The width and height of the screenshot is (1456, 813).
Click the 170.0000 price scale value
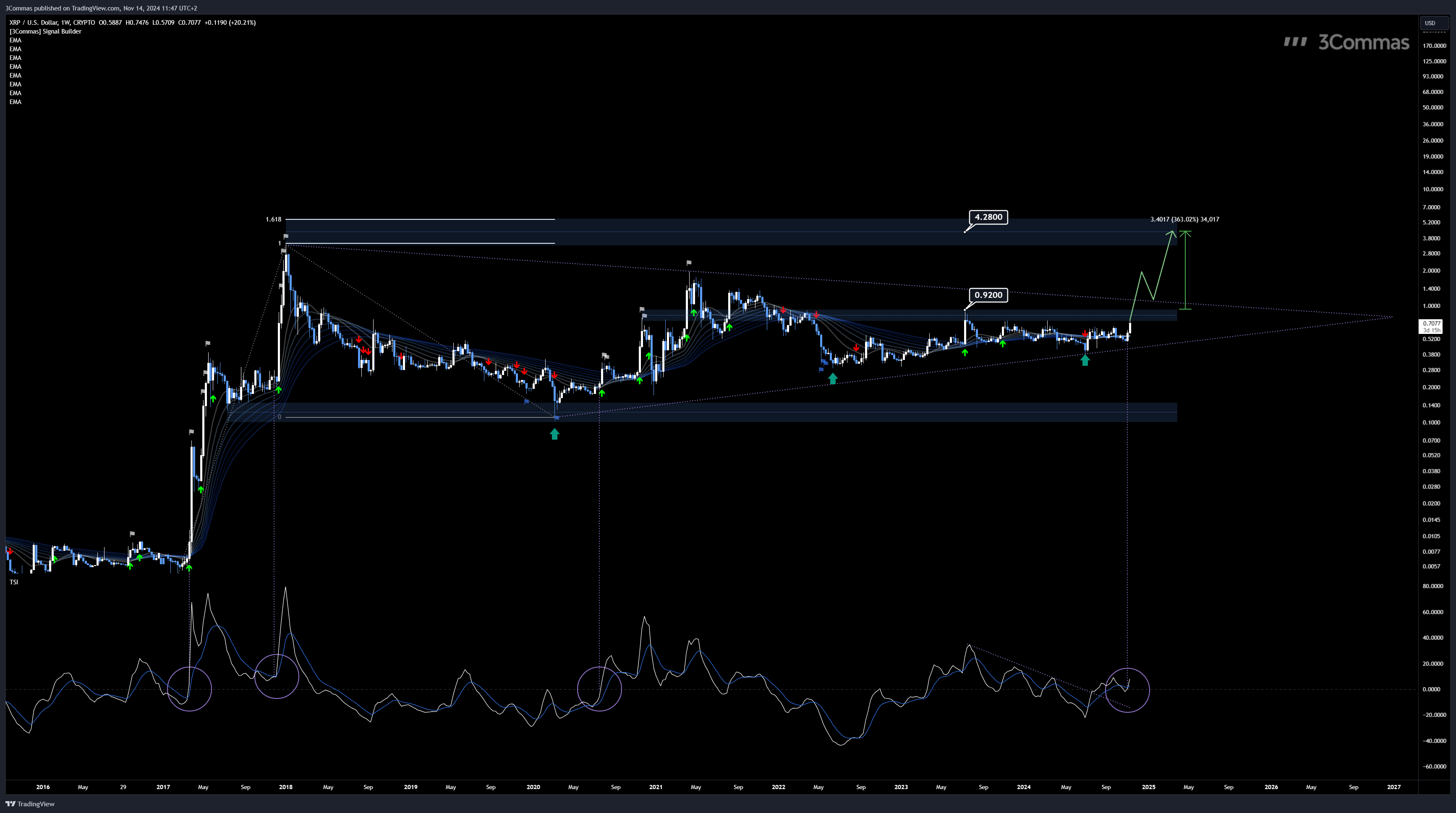pyautogui.click(x=1435, y=46)
